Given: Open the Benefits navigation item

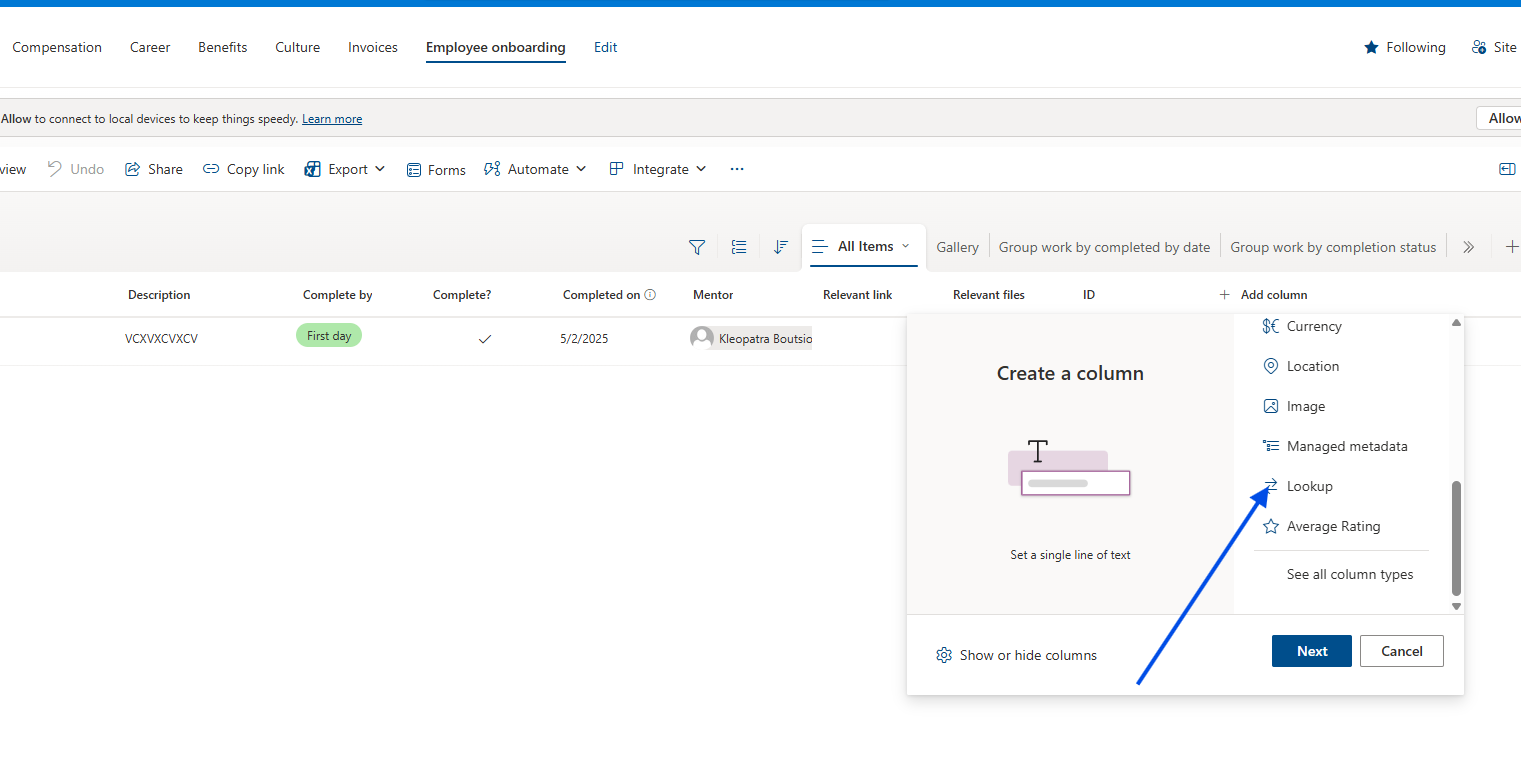Looking at the screenshot, I should point(222,47).
